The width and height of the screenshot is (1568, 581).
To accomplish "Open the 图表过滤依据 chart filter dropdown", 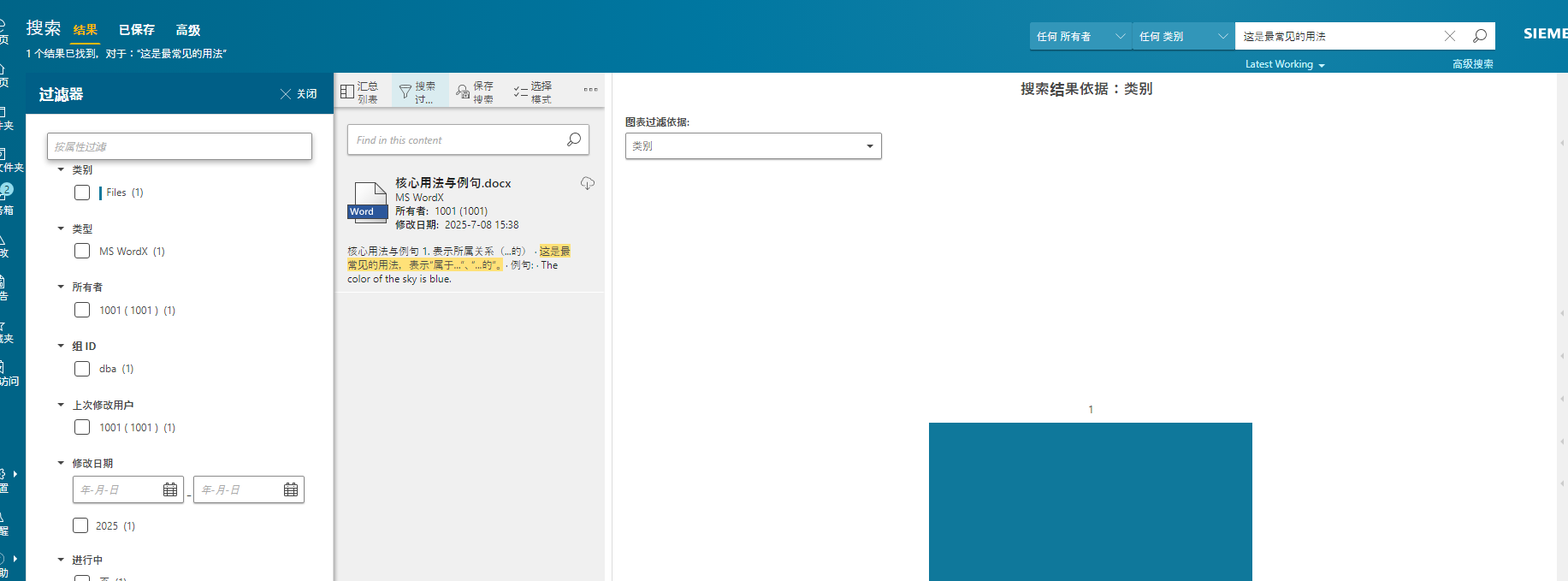I will coord(754,146).
